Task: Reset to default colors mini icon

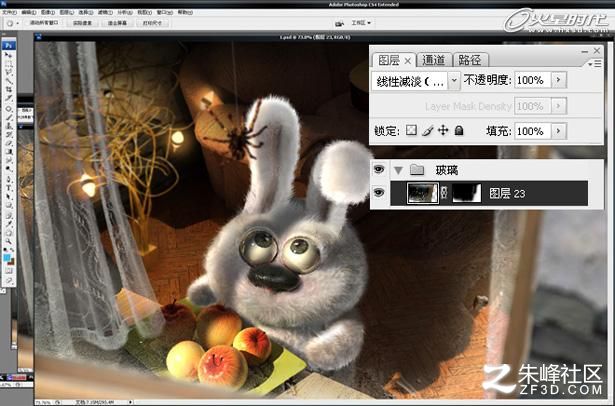Action: tap(5, 249)
